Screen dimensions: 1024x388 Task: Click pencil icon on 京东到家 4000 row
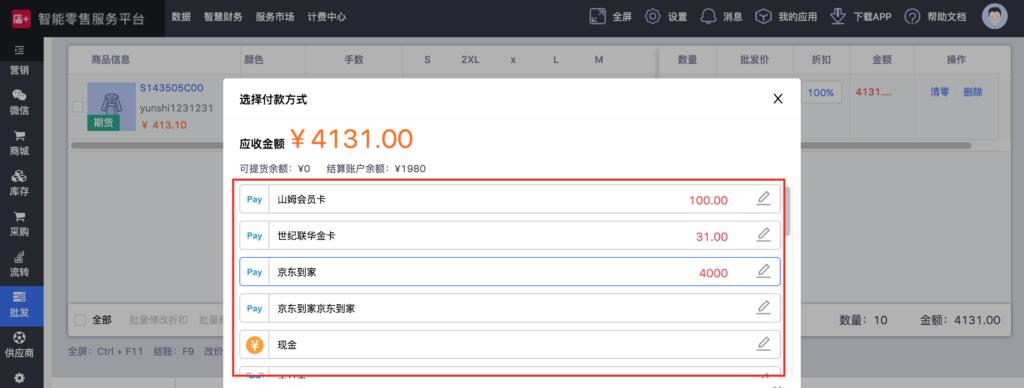click(x=763, y=272)
